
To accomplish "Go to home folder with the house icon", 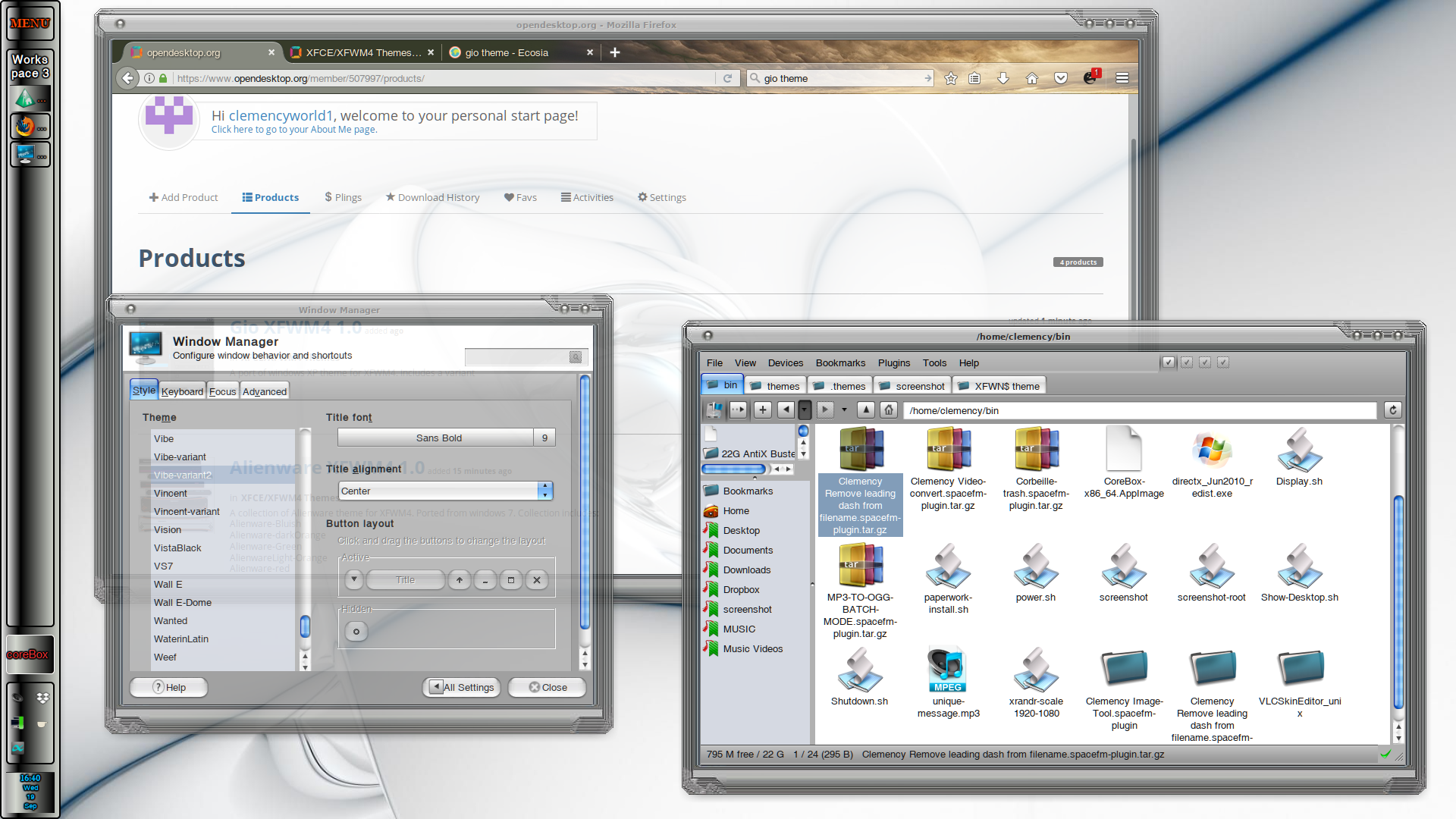I will (890, 410).
